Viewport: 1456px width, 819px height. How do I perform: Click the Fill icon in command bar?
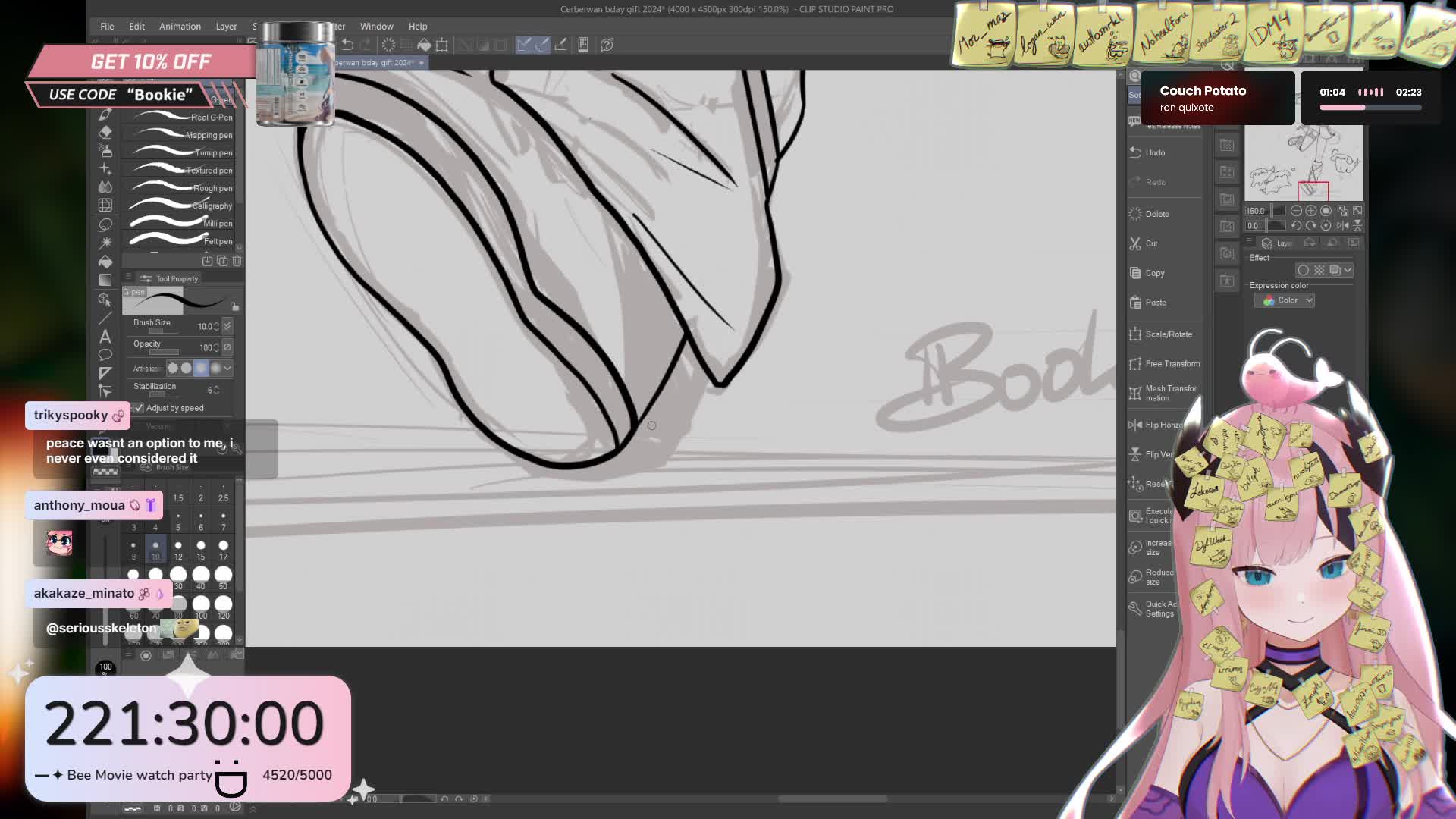click(424, 45)
